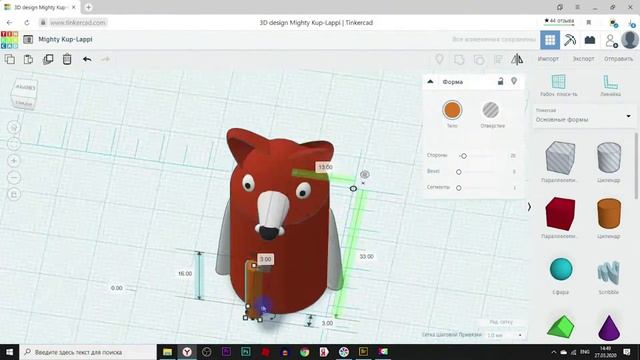Collapse the Shape panel arrow
The width and height of the screenshot is (640, 360).
(x=430, y=82)
